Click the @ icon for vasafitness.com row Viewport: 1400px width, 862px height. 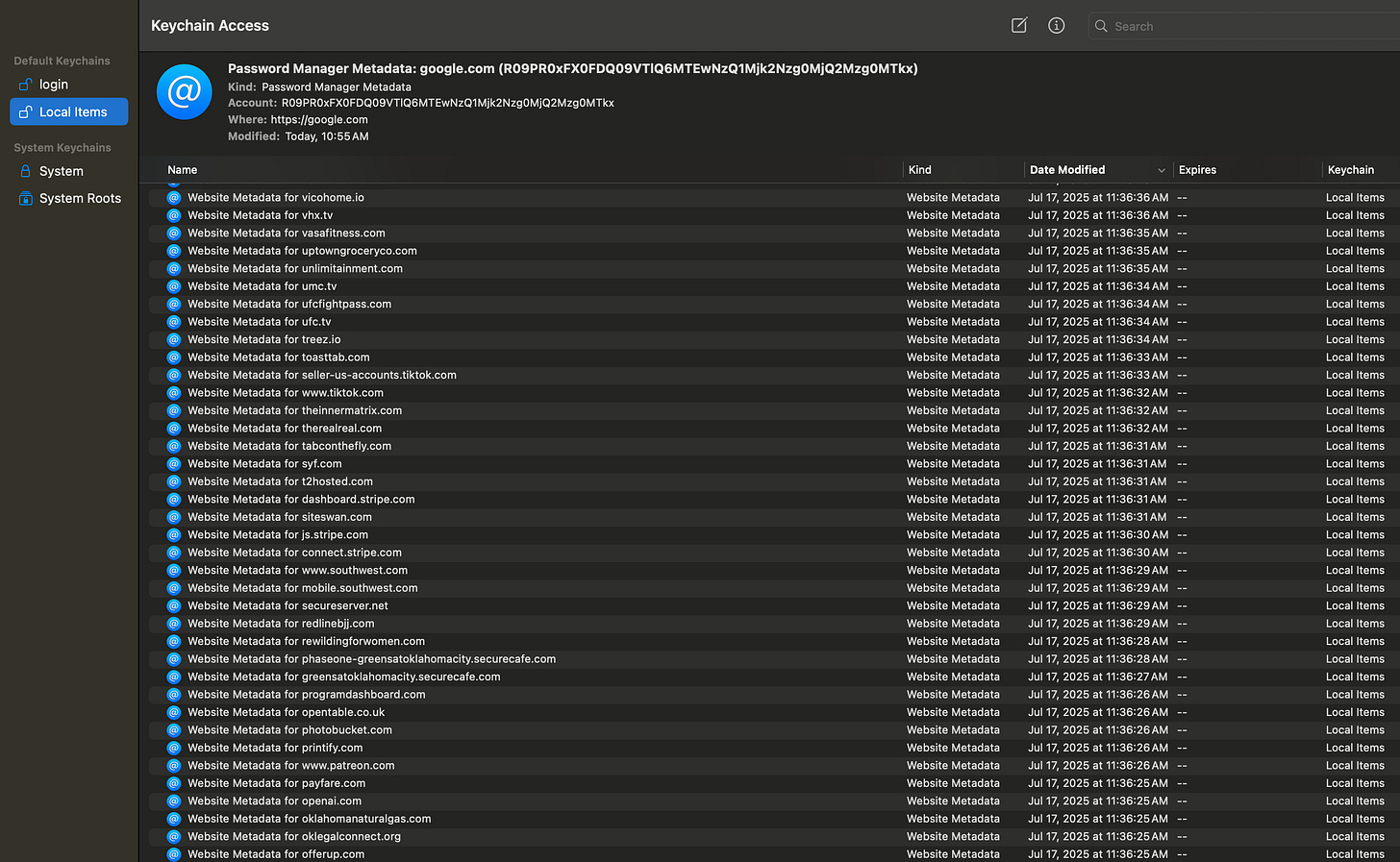coord(174,233)
